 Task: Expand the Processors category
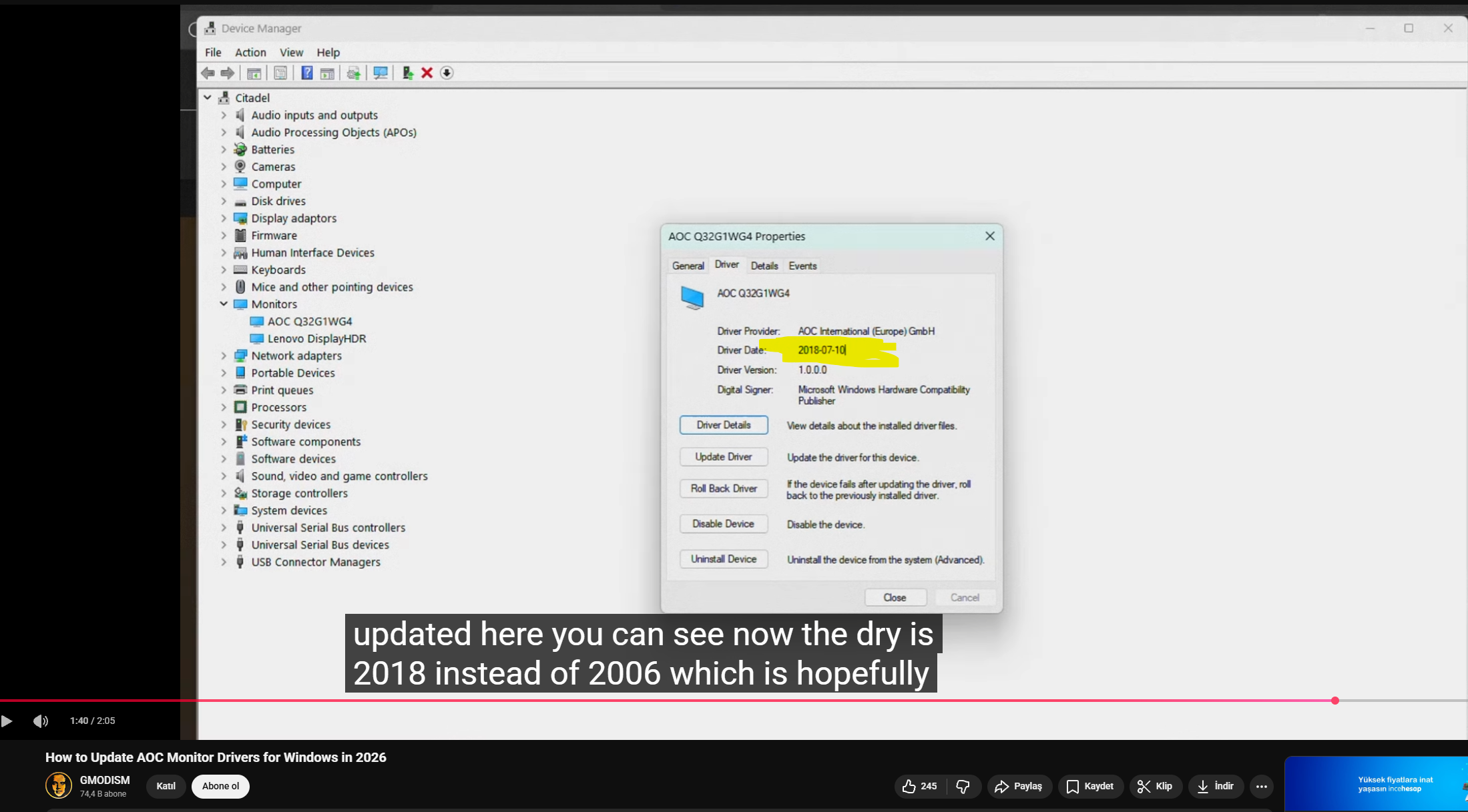(x=224, y=407)
